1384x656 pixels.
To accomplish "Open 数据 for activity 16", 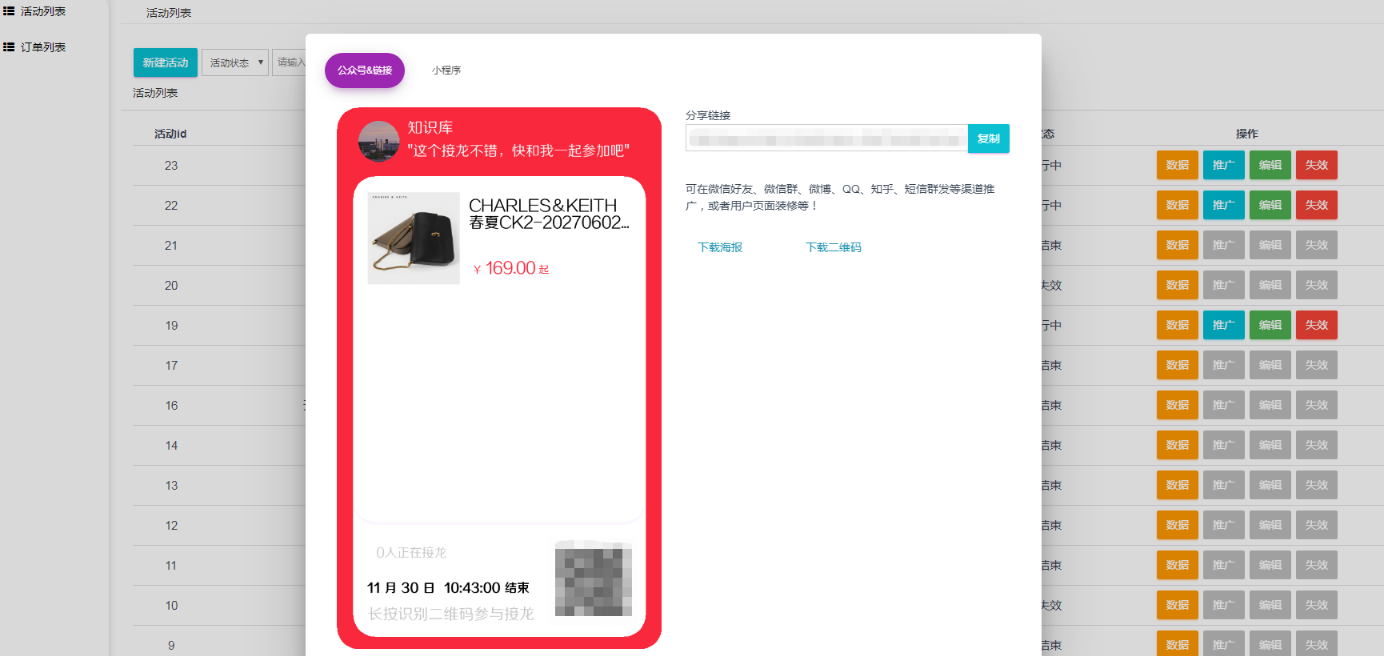I will point(1177,405).
